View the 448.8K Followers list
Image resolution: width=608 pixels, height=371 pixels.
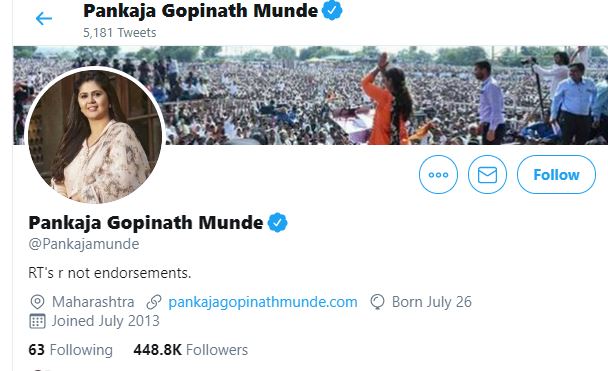(x=190, y=350)
